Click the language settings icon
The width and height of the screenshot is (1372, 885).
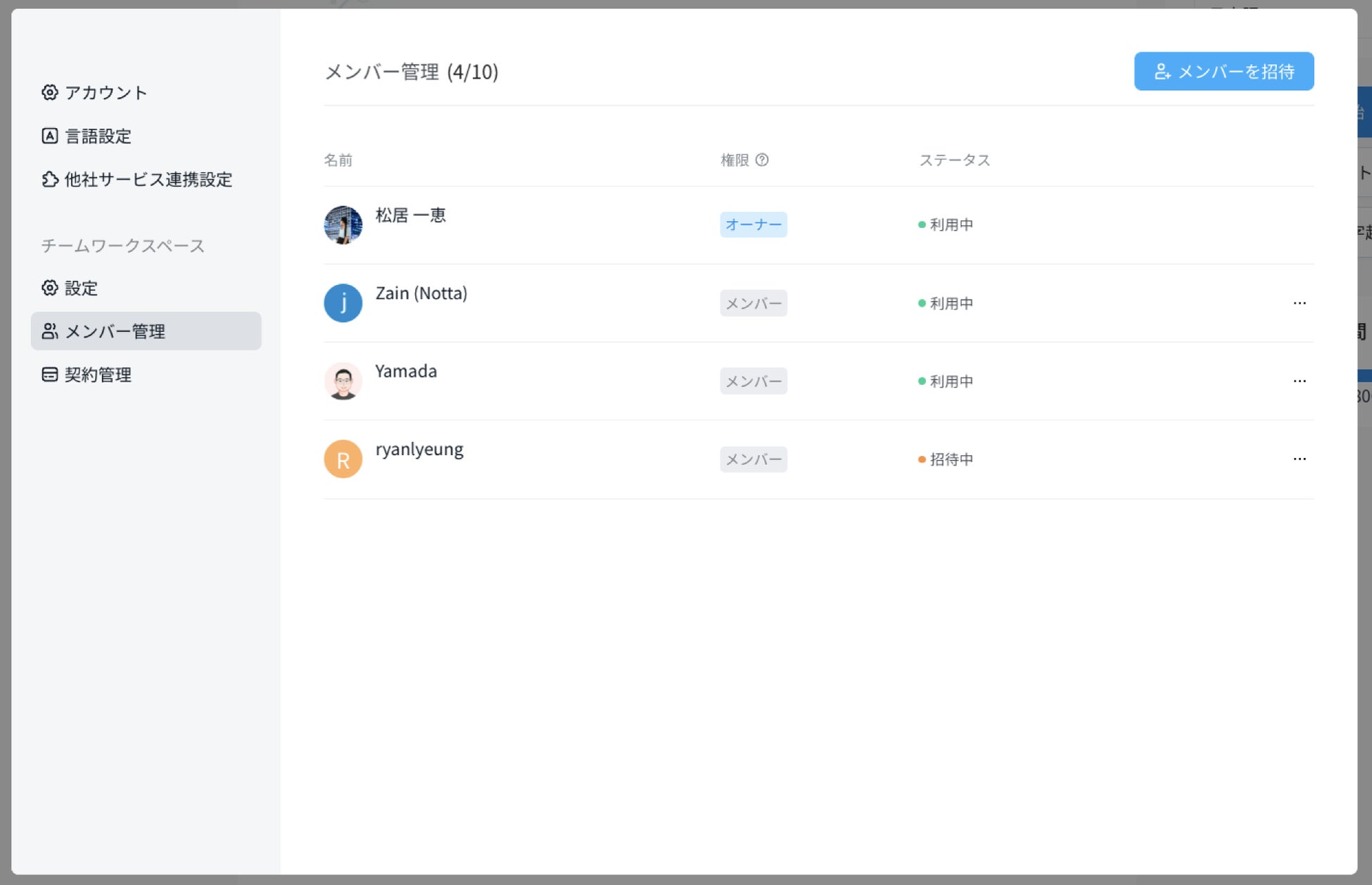click(x=49, y=136)
